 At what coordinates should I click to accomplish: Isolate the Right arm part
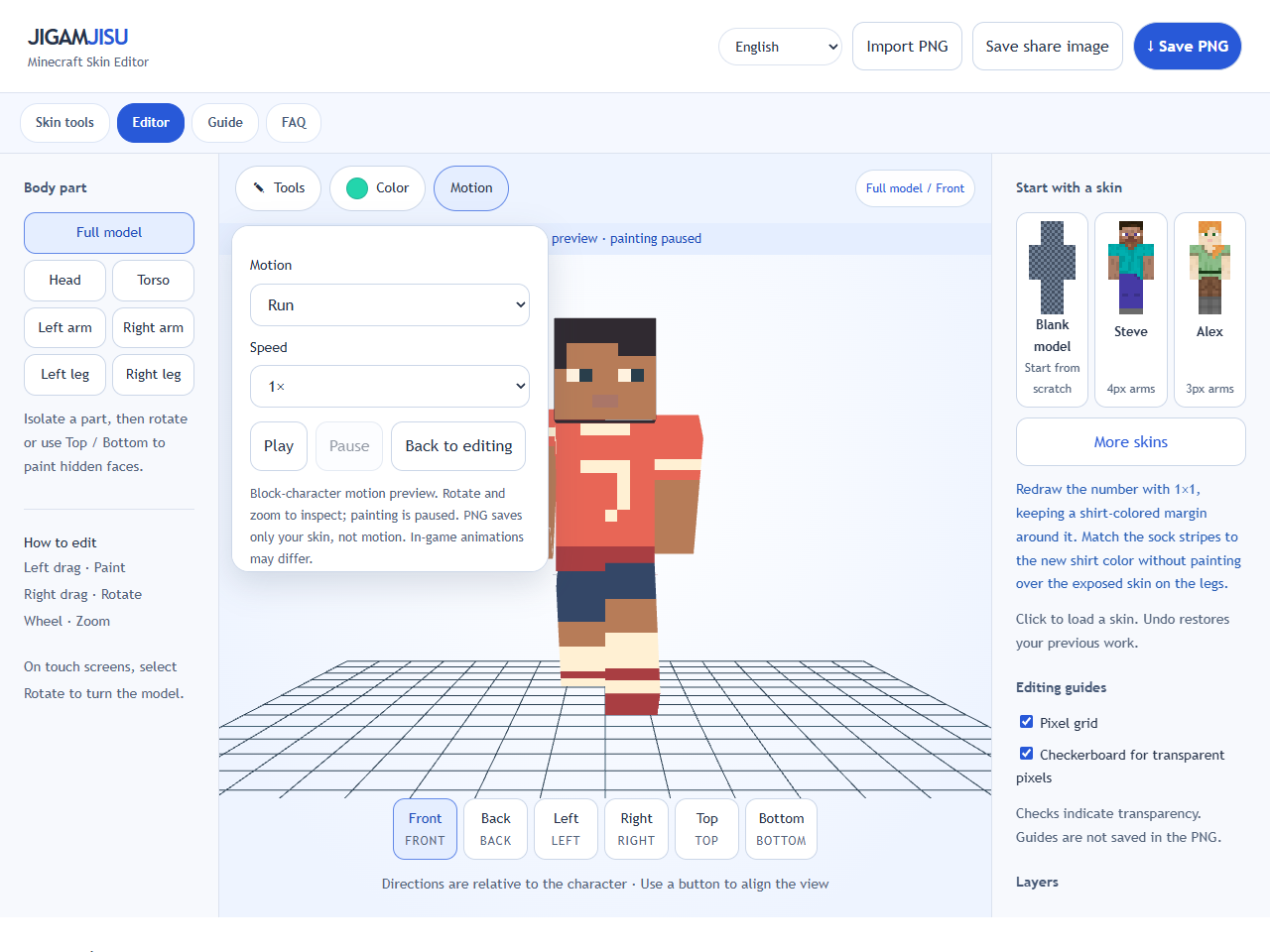tap(153, 328)
